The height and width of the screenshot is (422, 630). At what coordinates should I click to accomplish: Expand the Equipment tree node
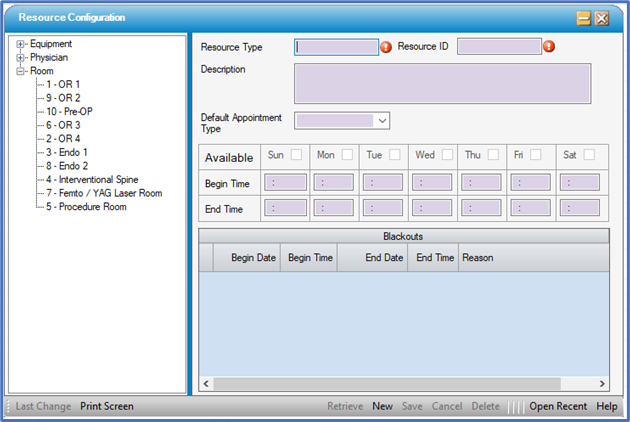pos(21,45)
